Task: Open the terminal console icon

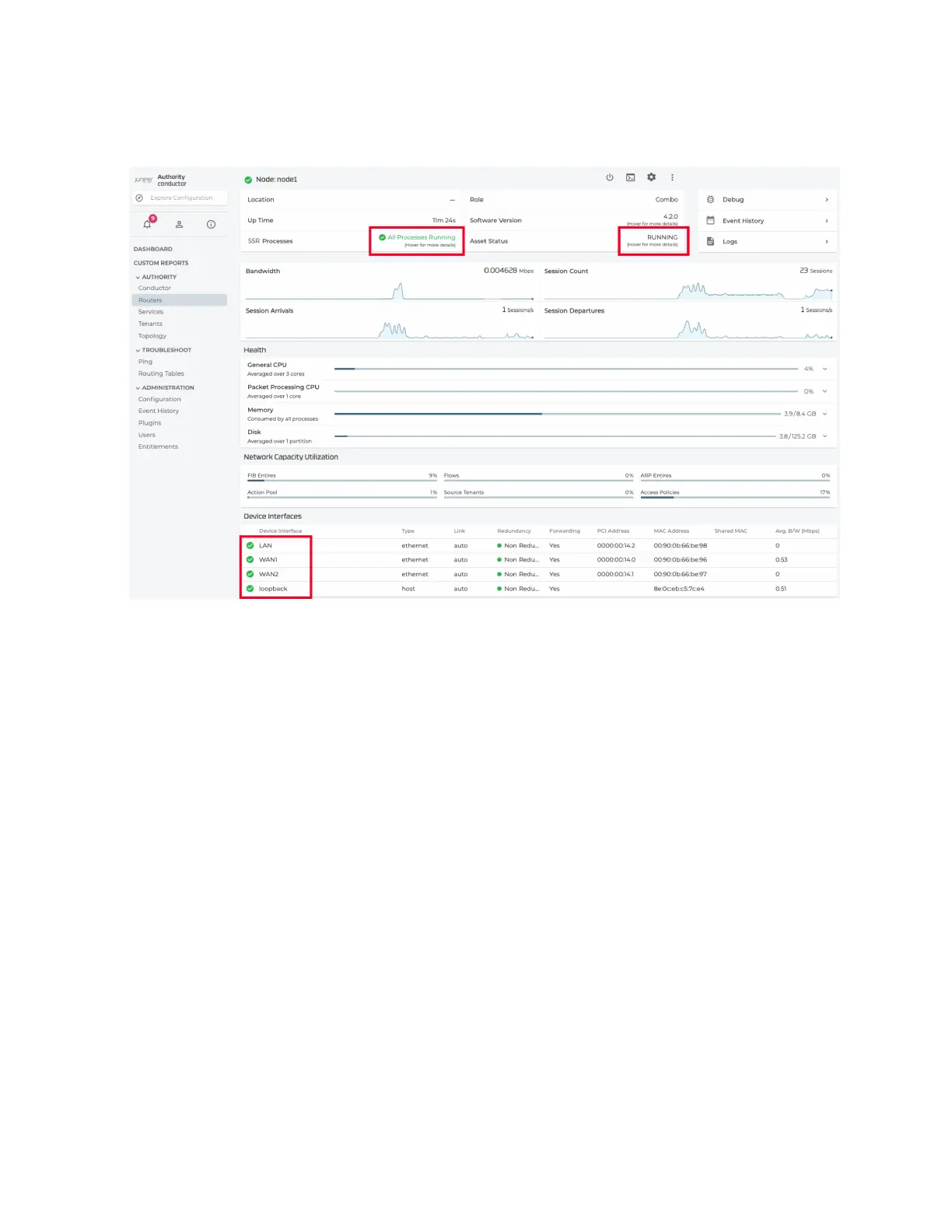Action: 631,177
